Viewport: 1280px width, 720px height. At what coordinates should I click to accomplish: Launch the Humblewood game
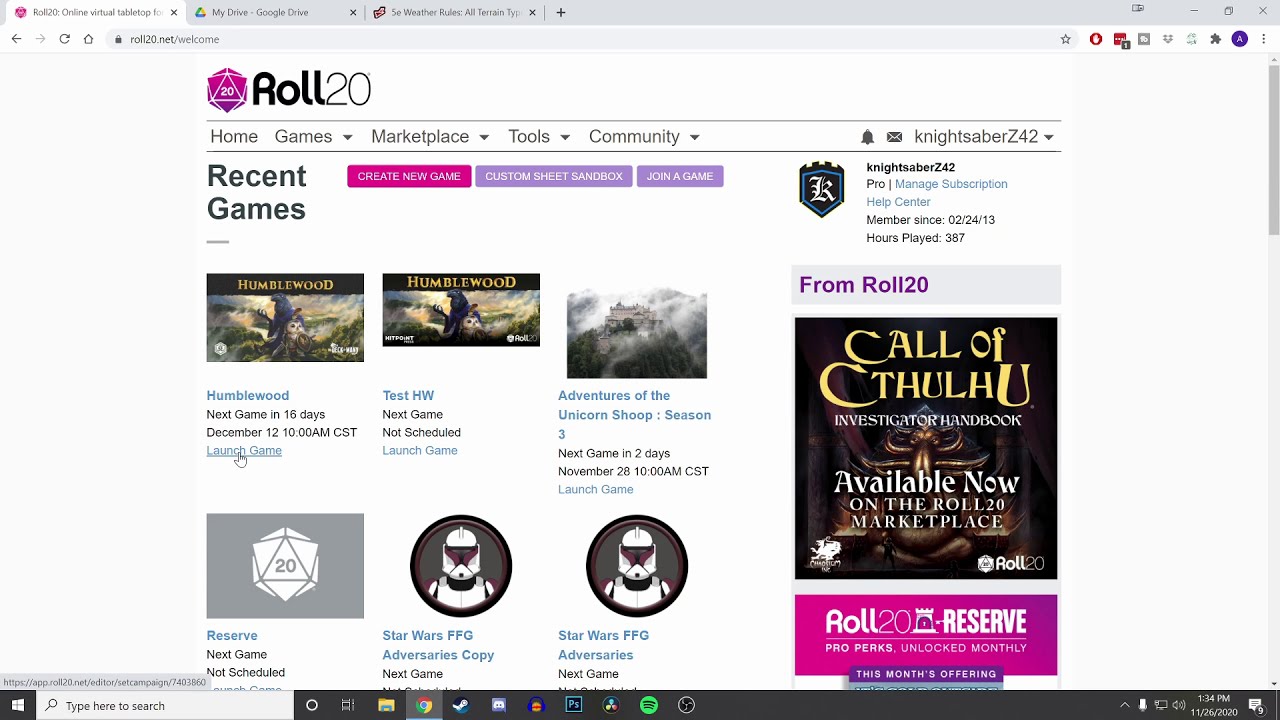[x=244, y=450]
